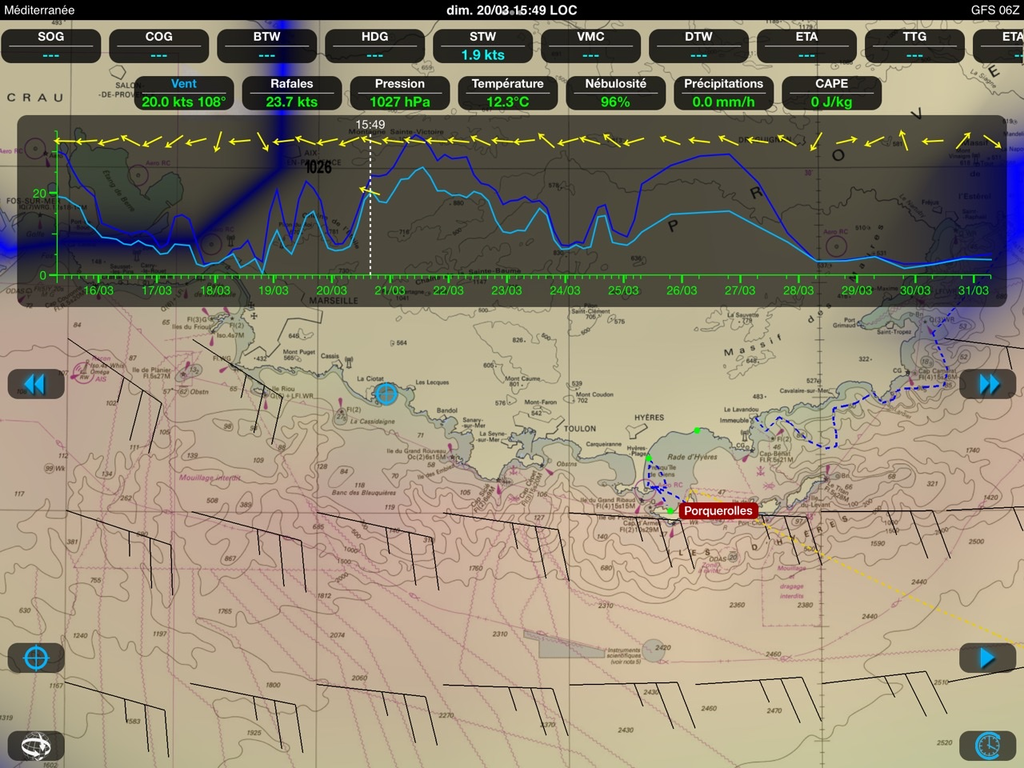Viewport: 1024px width, 768px height.
Task: Tap the Cassis label on the chart
Action: pos(330,357)
